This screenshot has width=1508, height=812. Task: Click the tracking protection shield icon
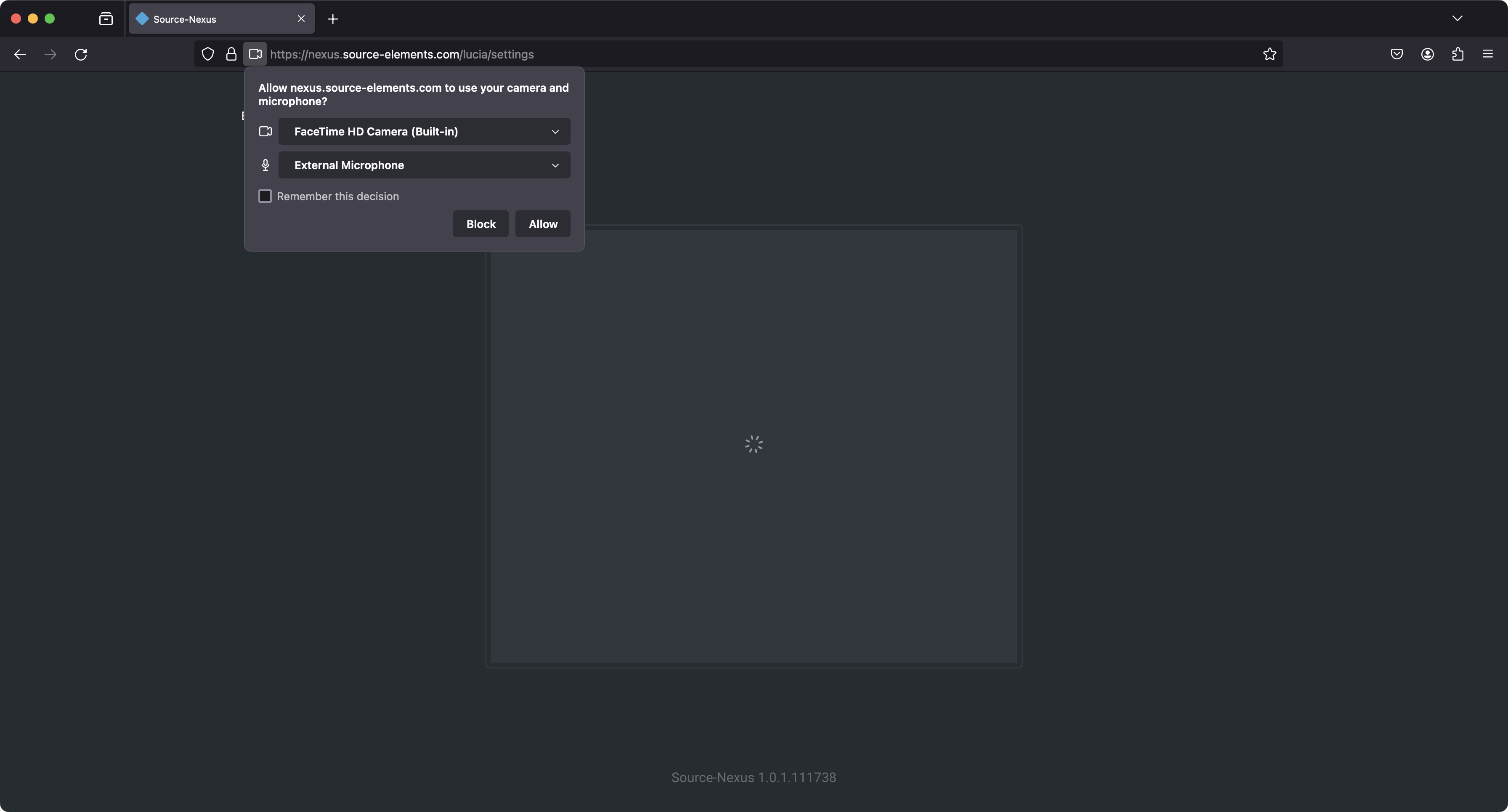pyautogui.click(x=207, y=54)
